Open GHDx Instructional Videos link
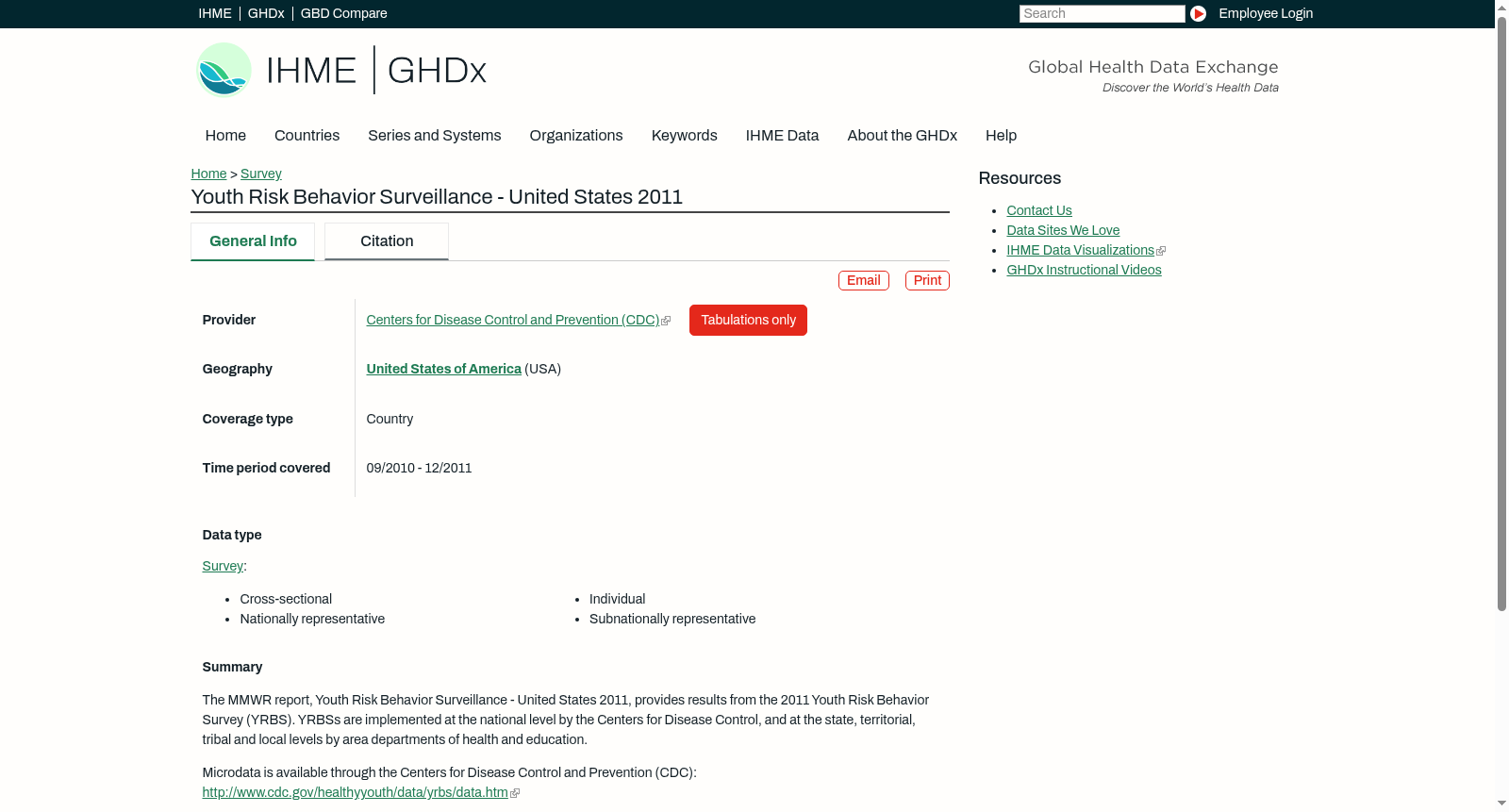Image resolution: width=1509 pixels, height=812 pixels. pos(1084,270)
